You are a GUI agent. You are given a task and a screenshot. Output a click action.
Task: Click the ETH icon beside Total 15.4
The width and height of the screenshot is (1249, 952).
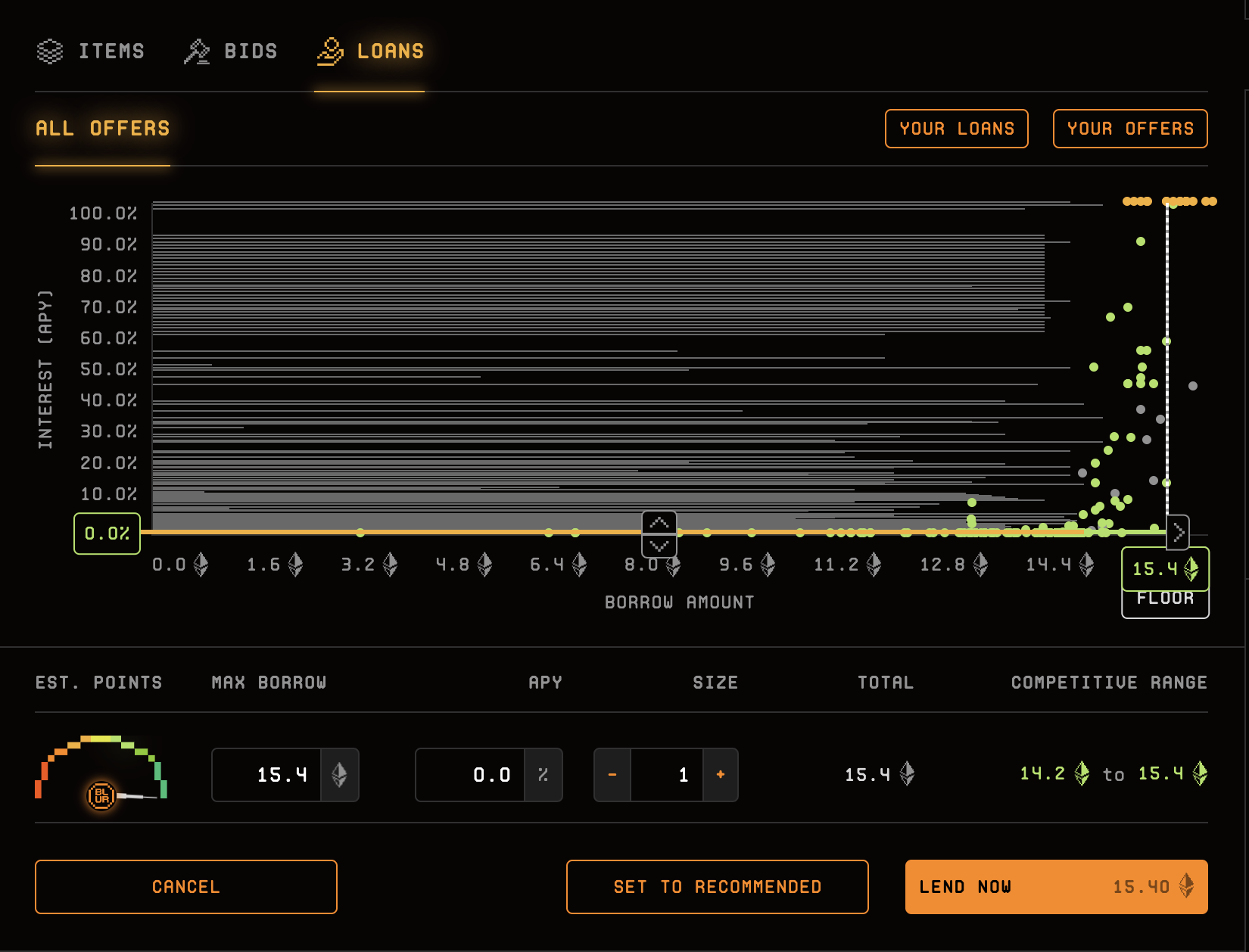[x=907, y=773]
